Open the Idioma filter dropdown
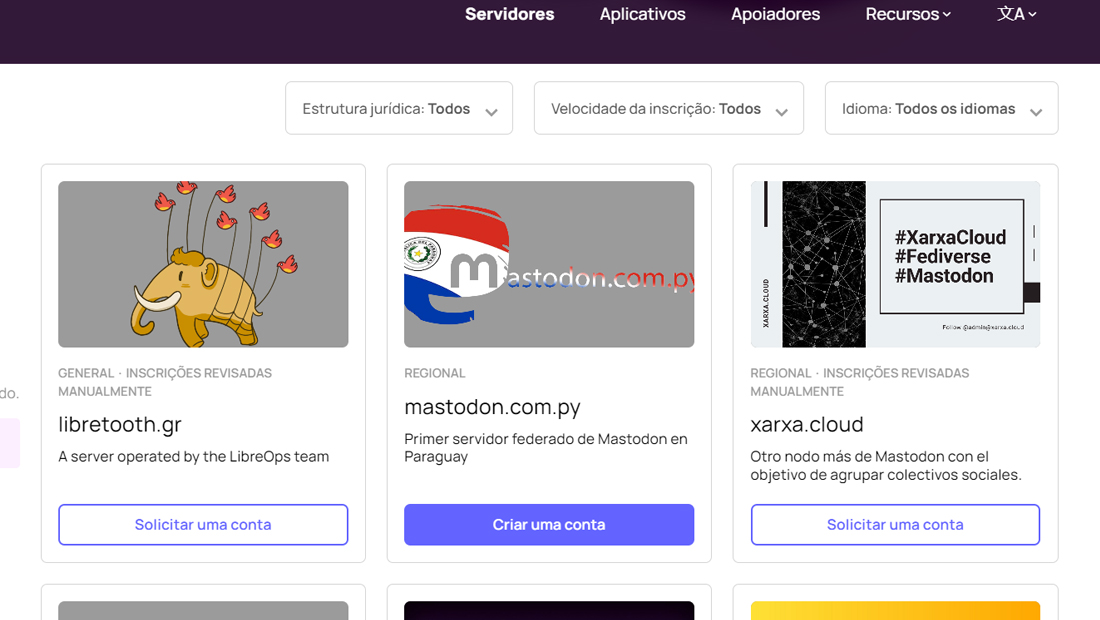The width and height of the screenshot is (1100, 620). pos(941,108)
